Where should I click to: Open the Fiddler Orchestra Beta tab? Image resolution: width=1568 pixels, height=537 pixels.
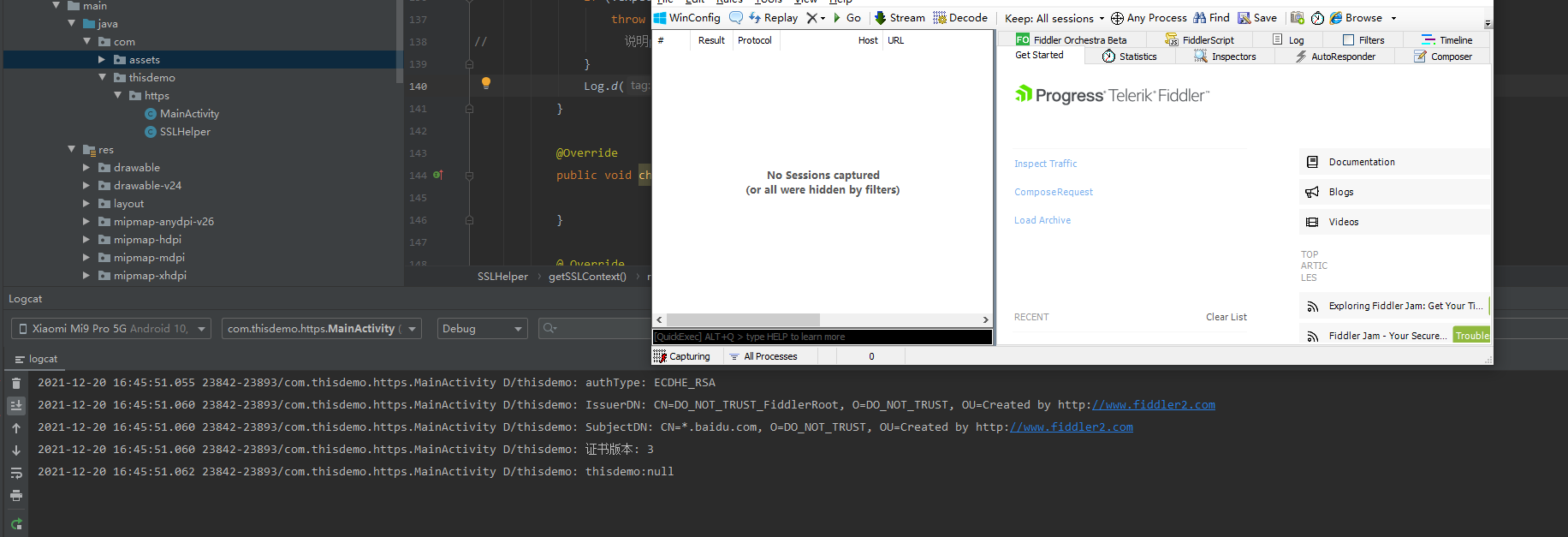tap(1071, 39)
